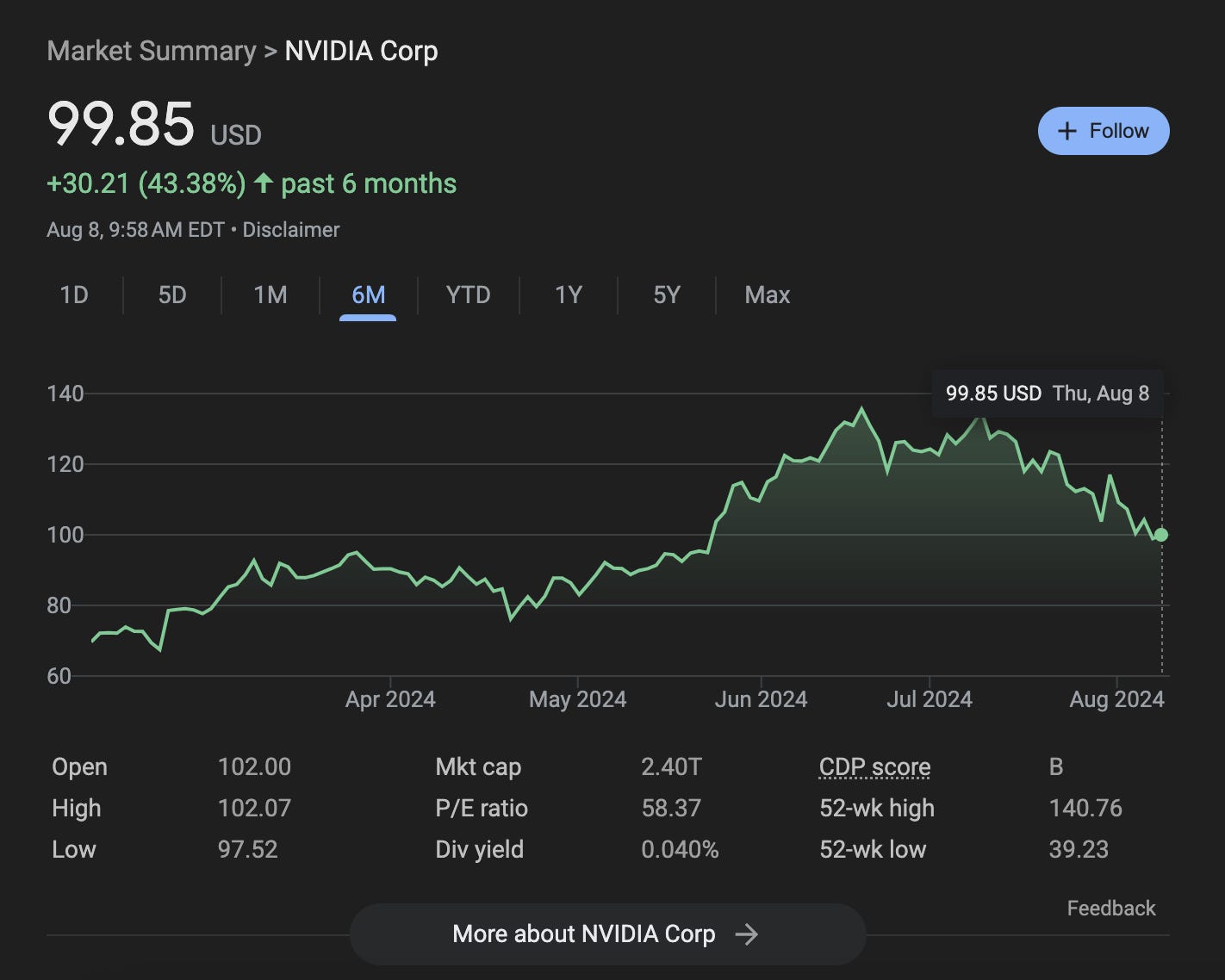Select the Max range tab
Screen dimensions: 1225x980
pyautogui.click(x=767, y=295)
